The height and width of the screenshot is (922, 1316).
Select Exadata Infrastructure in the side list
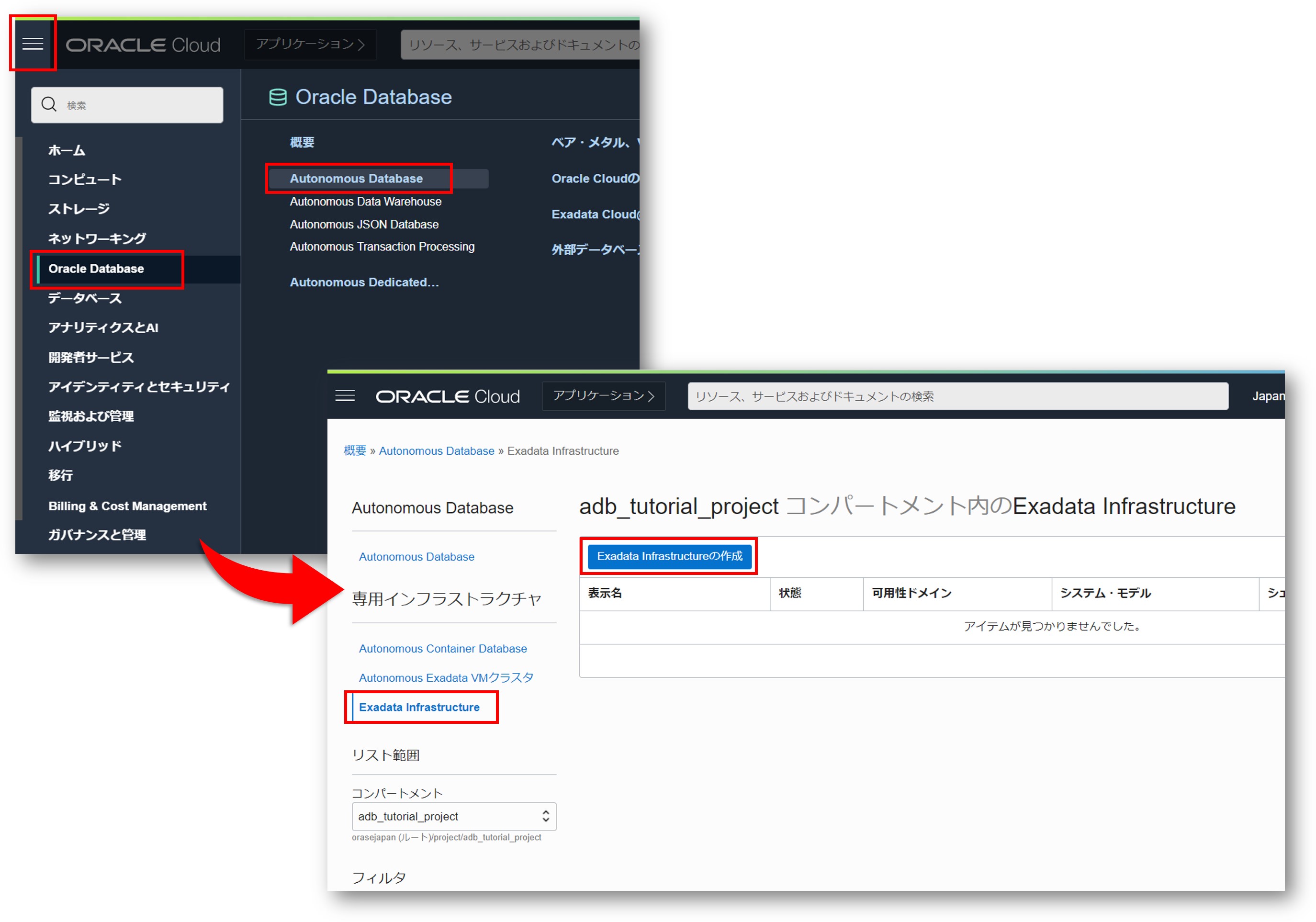[419, 707]
